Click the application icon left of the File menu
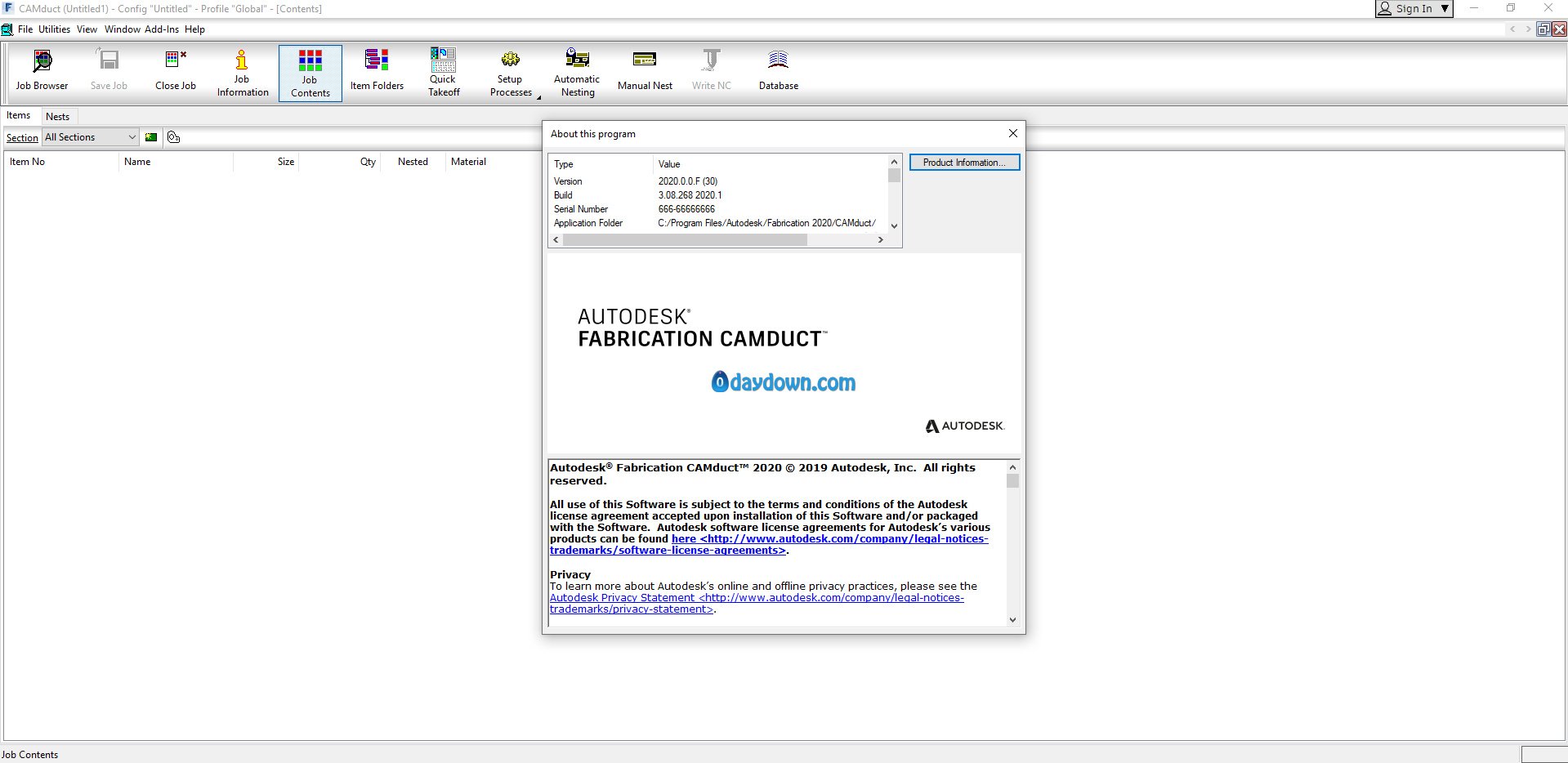 tap(7, 29)
